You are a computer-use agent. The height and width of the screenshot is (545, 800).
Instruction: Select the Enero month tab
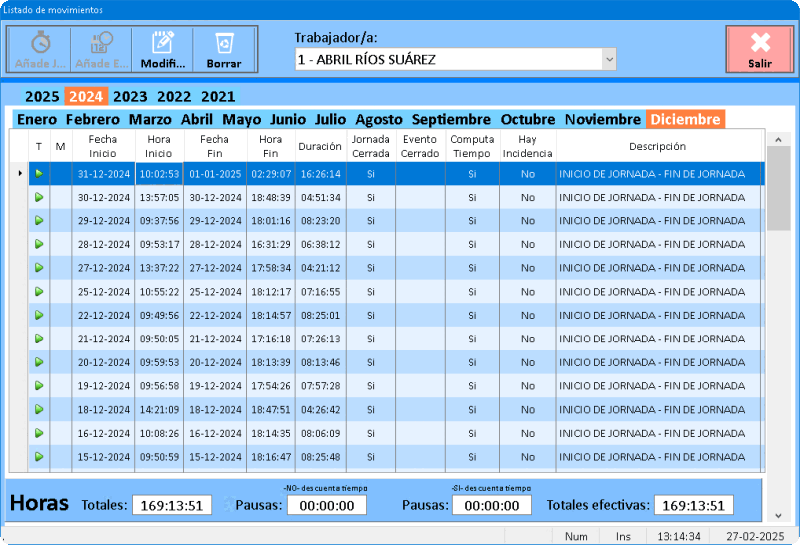coord(37,119)
